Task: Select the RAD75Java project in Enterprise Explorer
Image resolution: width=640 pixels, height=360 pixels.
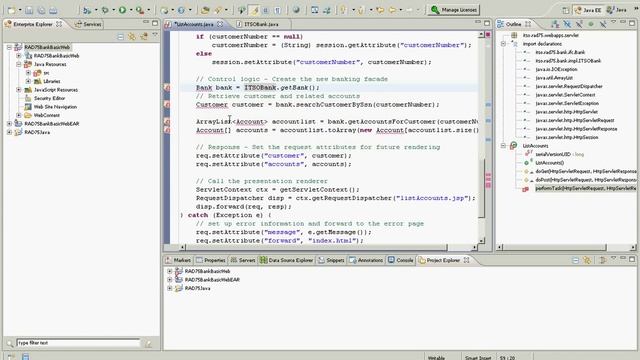Action: click(37, 132)
